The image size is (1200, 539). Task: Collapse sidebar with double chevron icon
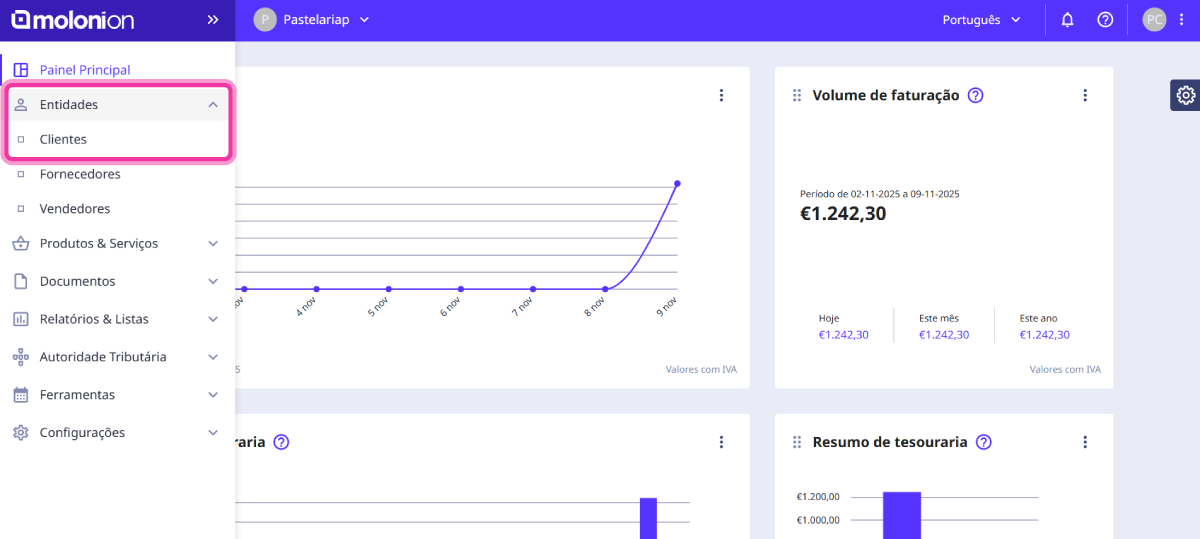pos(212,20)
